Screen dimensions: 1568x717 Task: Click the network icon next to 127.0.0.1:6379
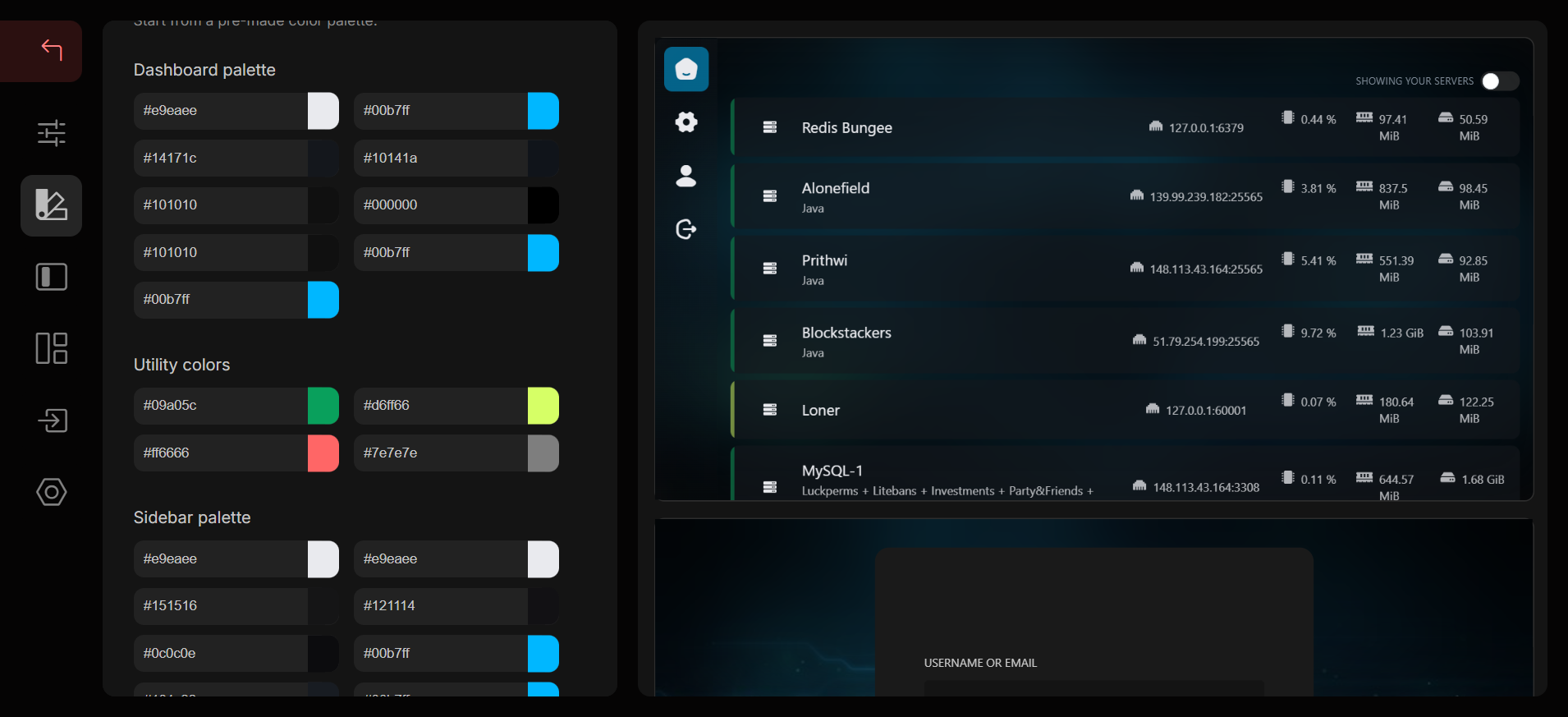point(1156,126)
